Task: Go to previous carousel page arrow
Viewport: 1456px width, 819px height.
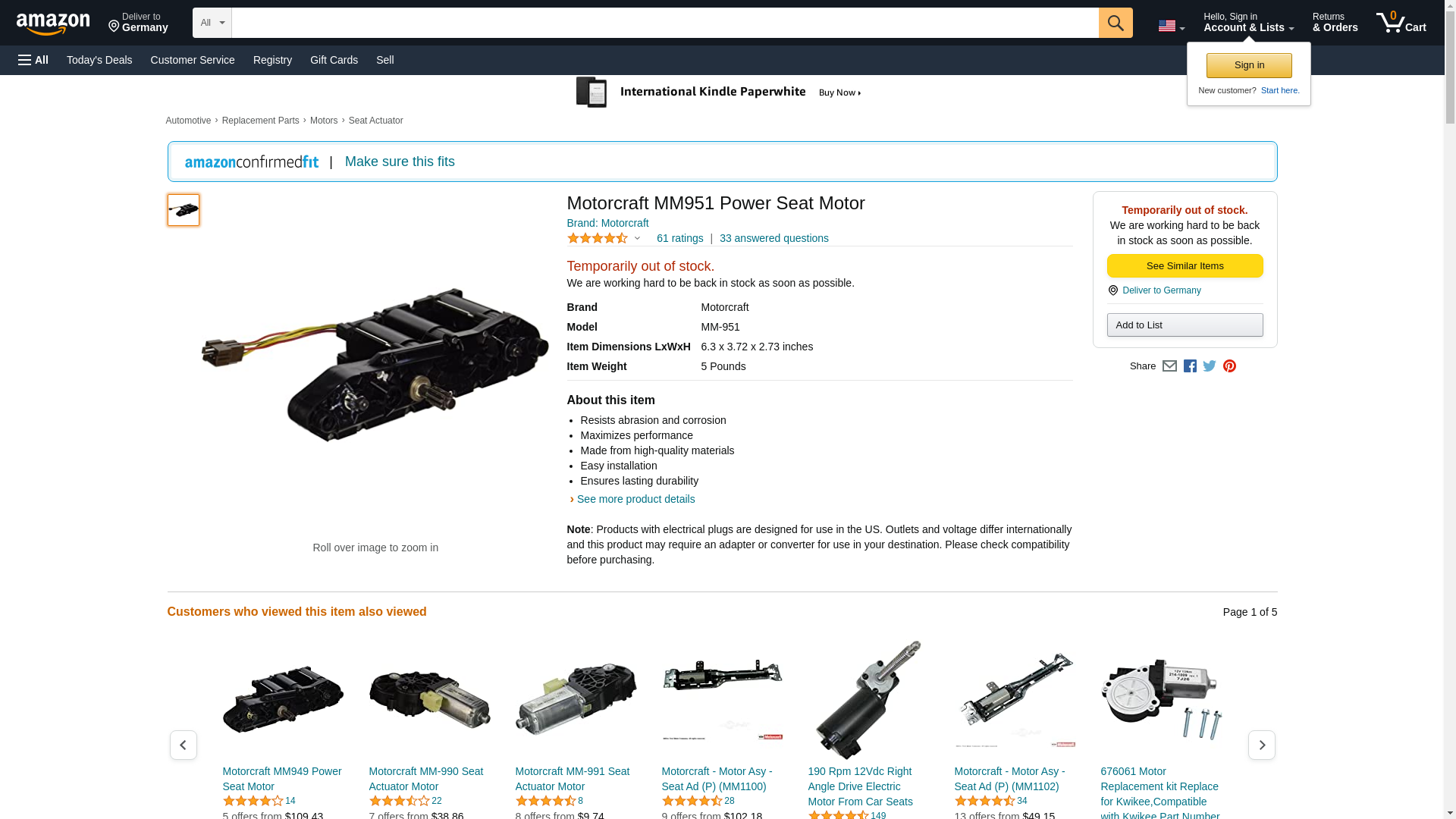Action: click(183, 745)
